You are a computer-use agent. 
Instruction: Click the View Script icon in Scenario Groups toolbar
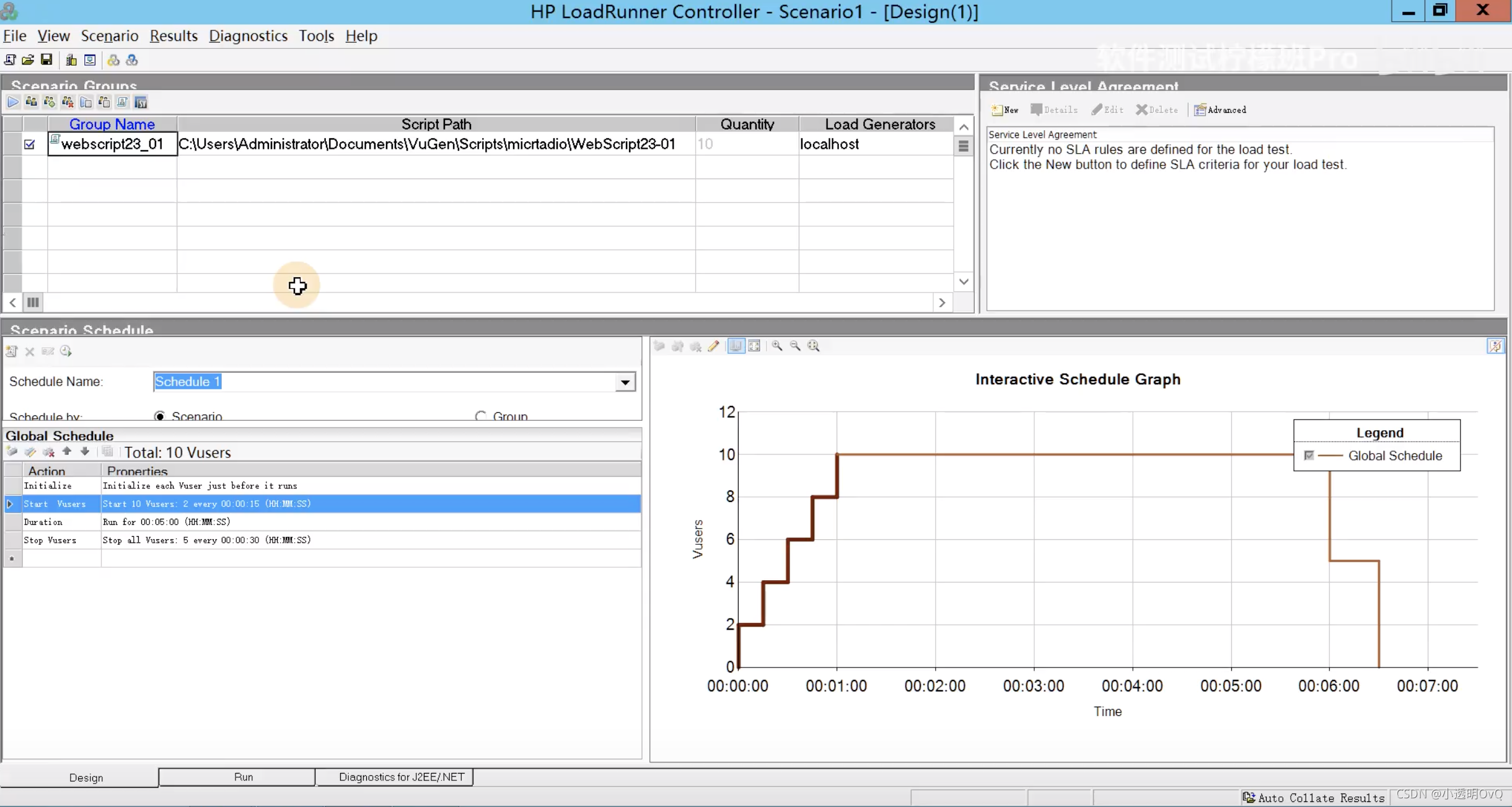(123, 102)
